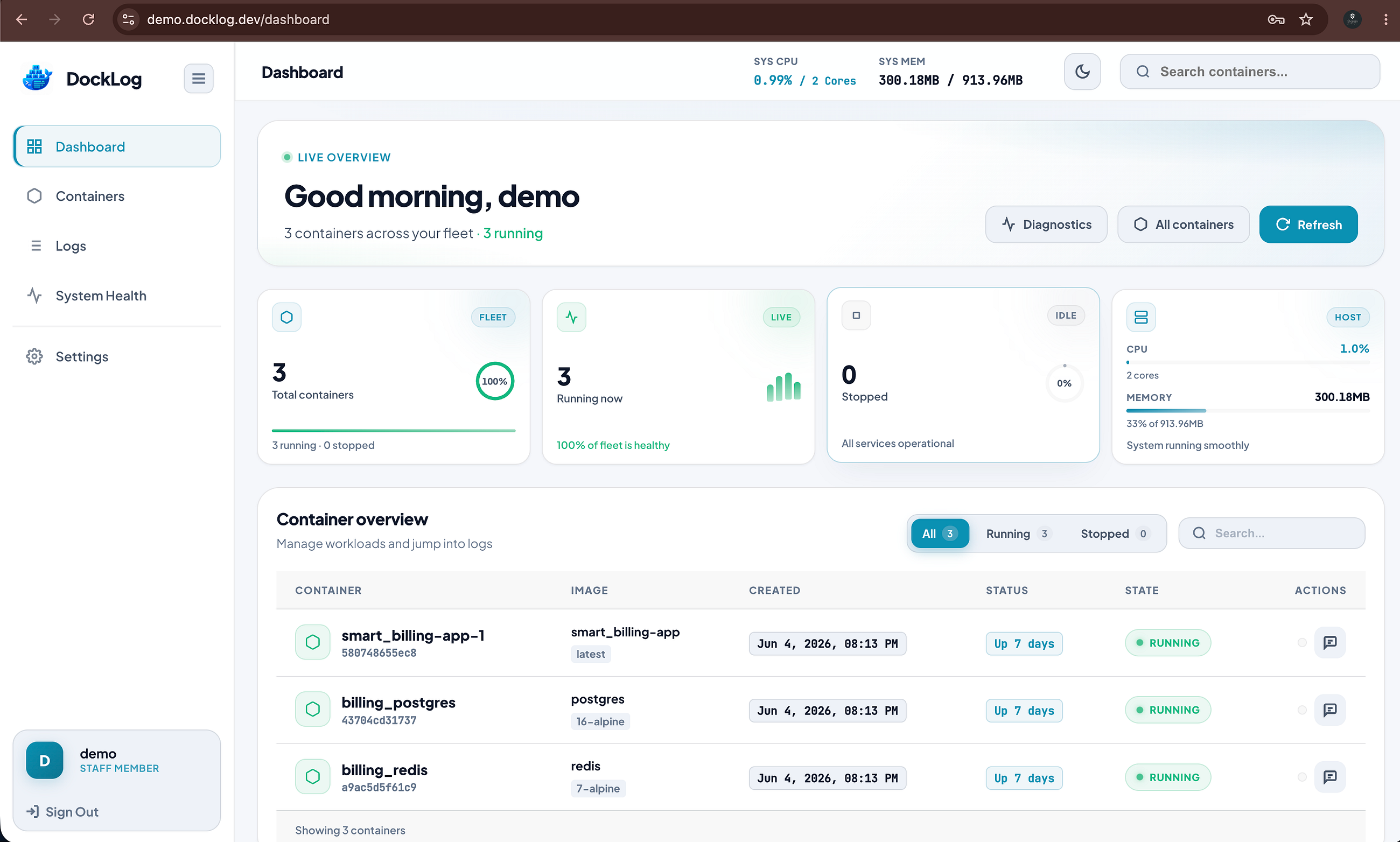This screenshot has height=842, width=1400.
Task: Open Containers in the sidebar
Action: 117,196
